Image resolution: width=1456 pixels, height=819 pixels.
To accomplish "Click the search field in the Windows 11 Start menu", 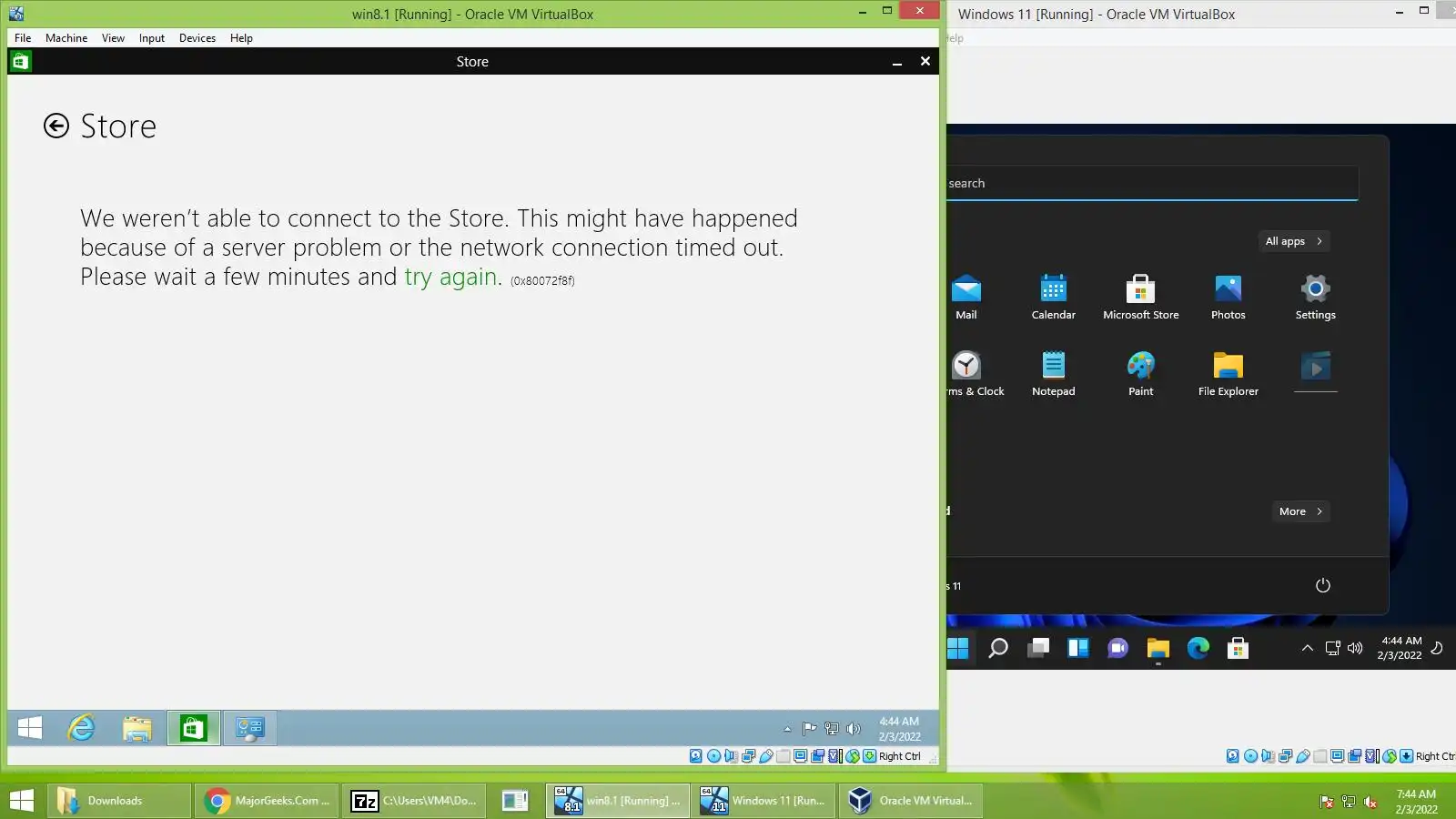I will [1152, 183].
